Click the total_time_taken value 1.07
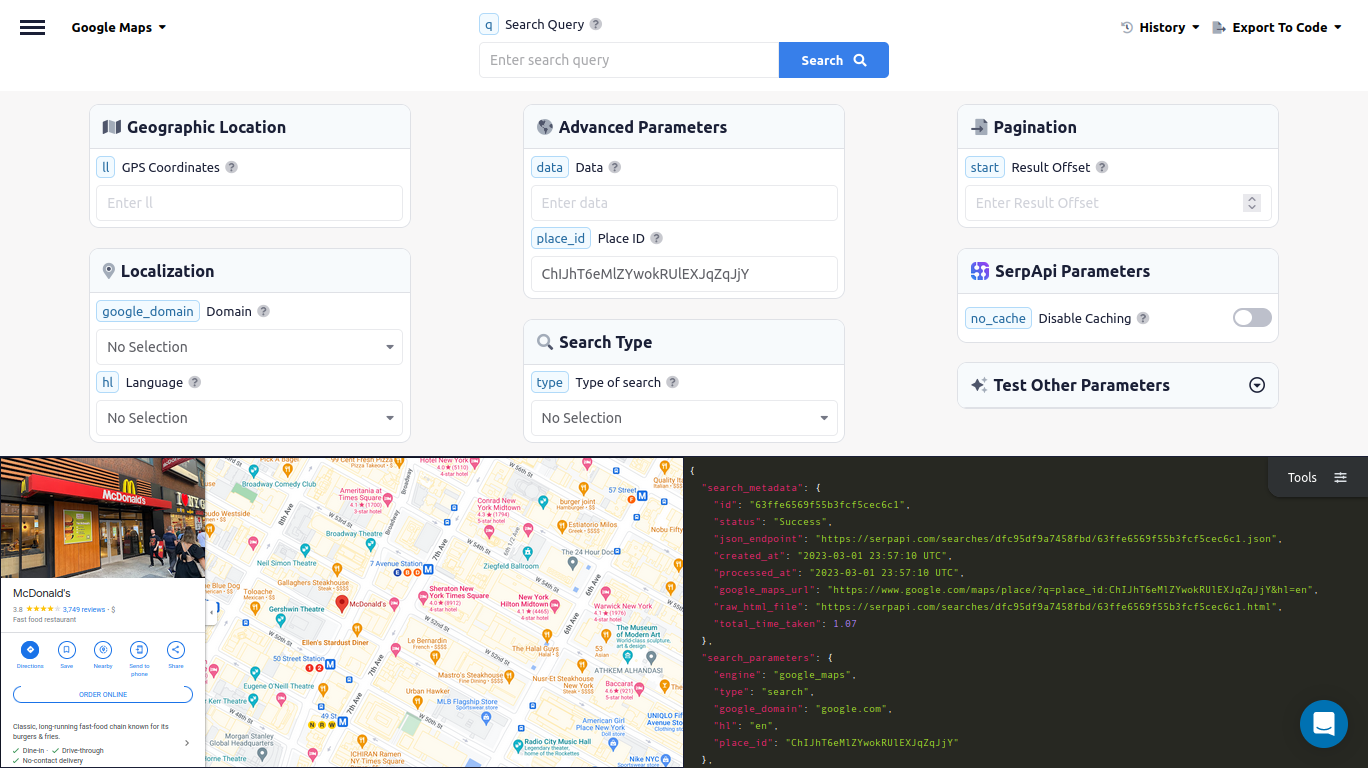The width and height of the screenshot is (1368, 768). [x=845, y=624]
